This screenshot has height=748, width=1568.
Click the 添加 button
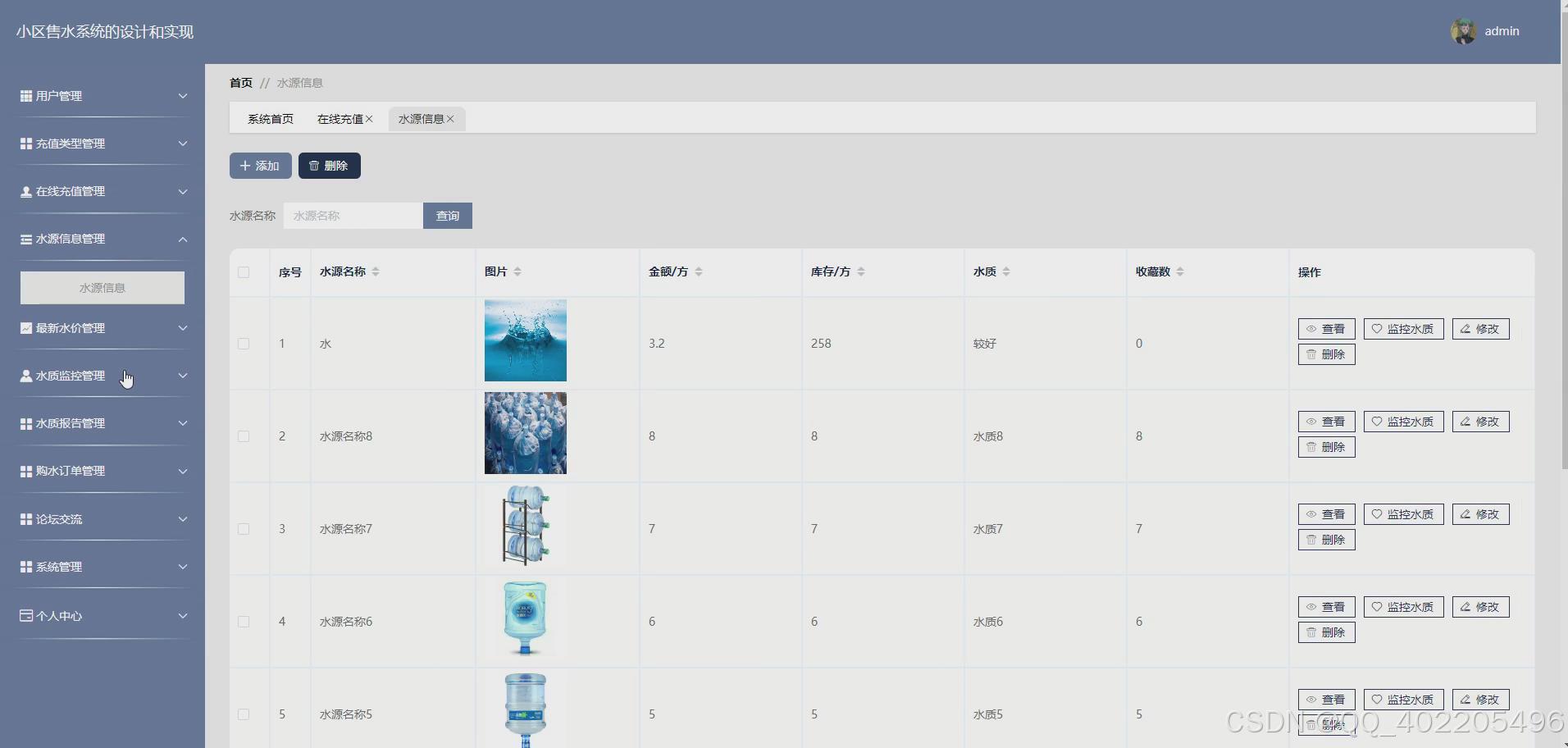[260, 166]
